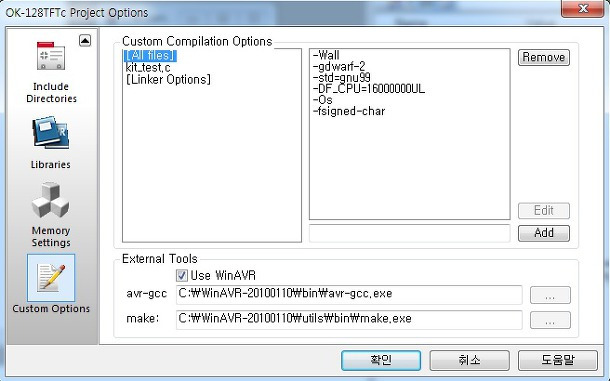Screen dimensions: 610x381
Task: Open help with the 도움말 button
Action: 558,360
